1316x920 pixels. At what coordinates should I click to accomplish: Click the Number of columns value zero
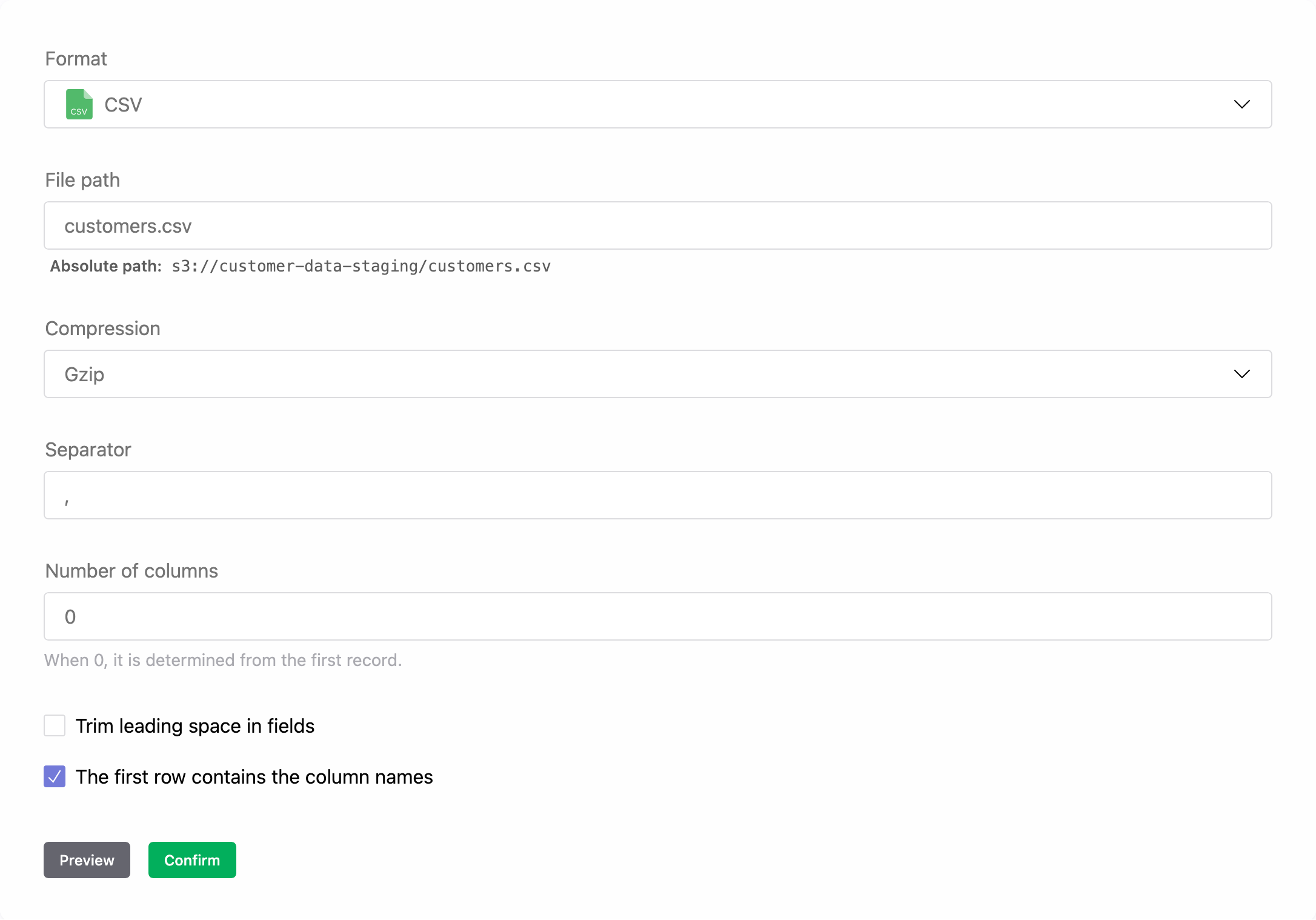pyautogui.click(x=71, y=616)
